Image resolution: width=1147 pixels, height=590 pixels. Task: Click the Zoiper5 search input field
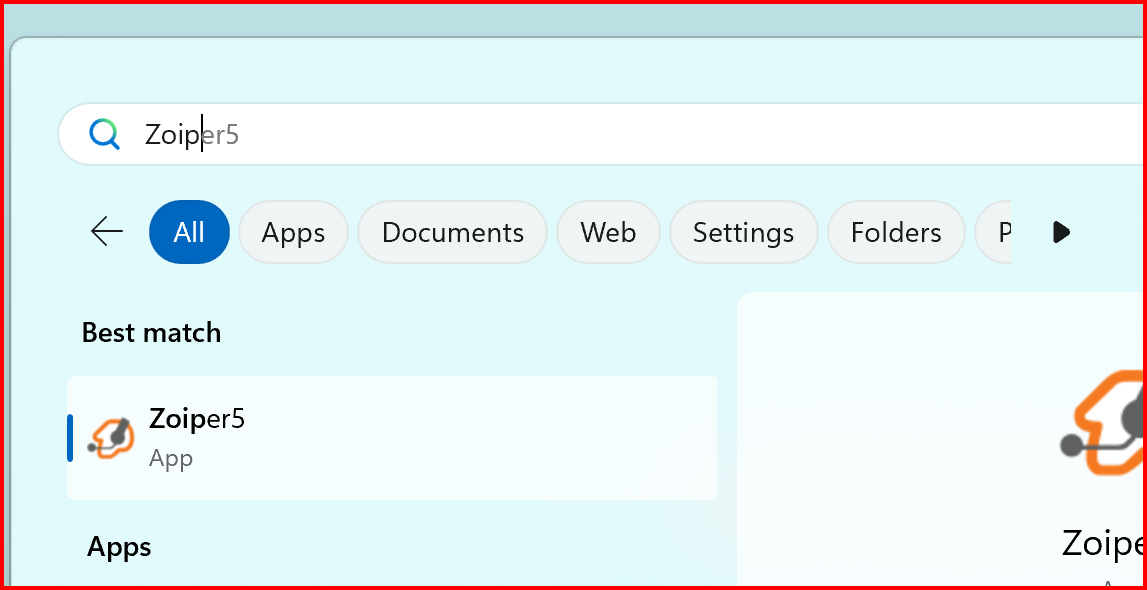click(602, 135)
